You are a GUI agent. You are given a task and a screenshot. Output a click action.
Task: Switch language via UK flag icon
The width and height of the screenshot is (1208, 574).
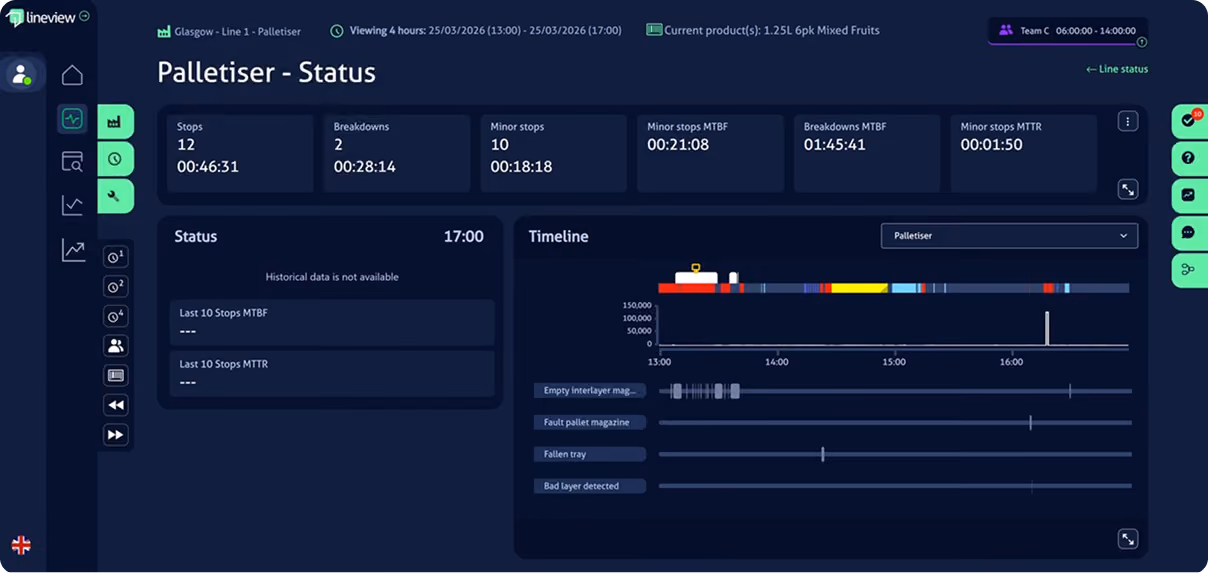click(21, 545)
